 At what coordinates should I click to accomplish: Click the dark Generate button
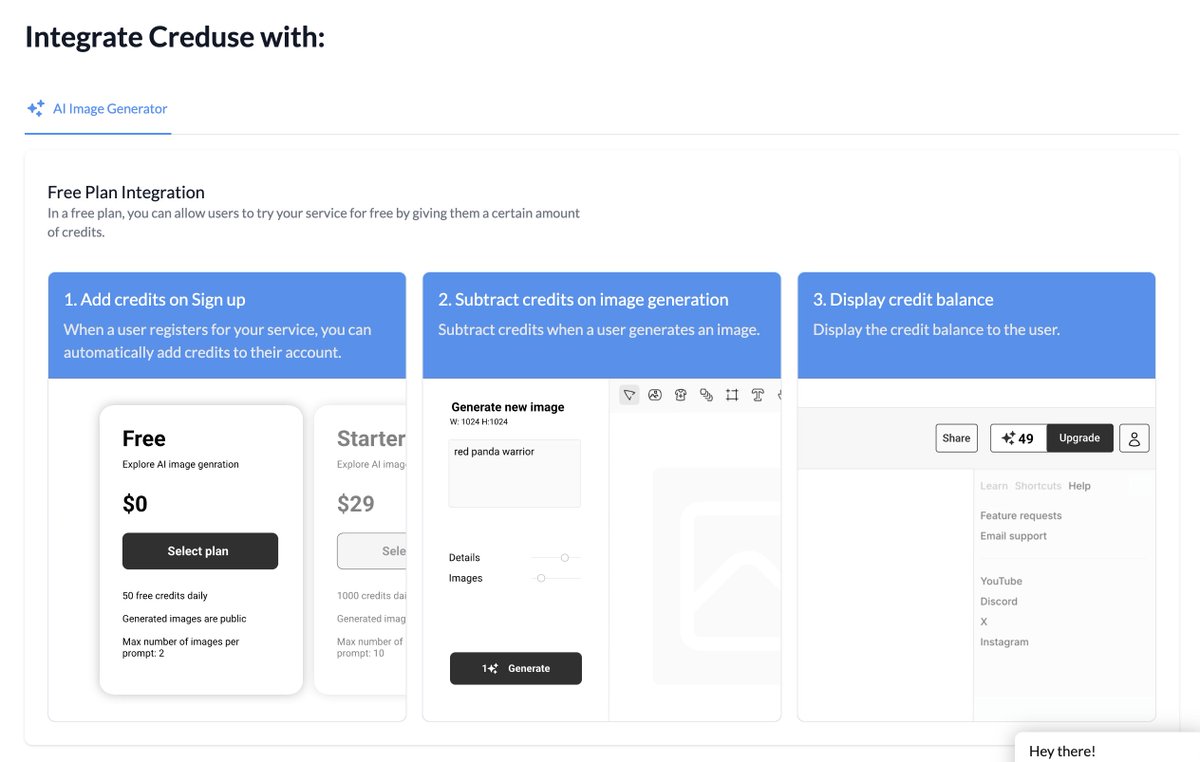[516, 668]
